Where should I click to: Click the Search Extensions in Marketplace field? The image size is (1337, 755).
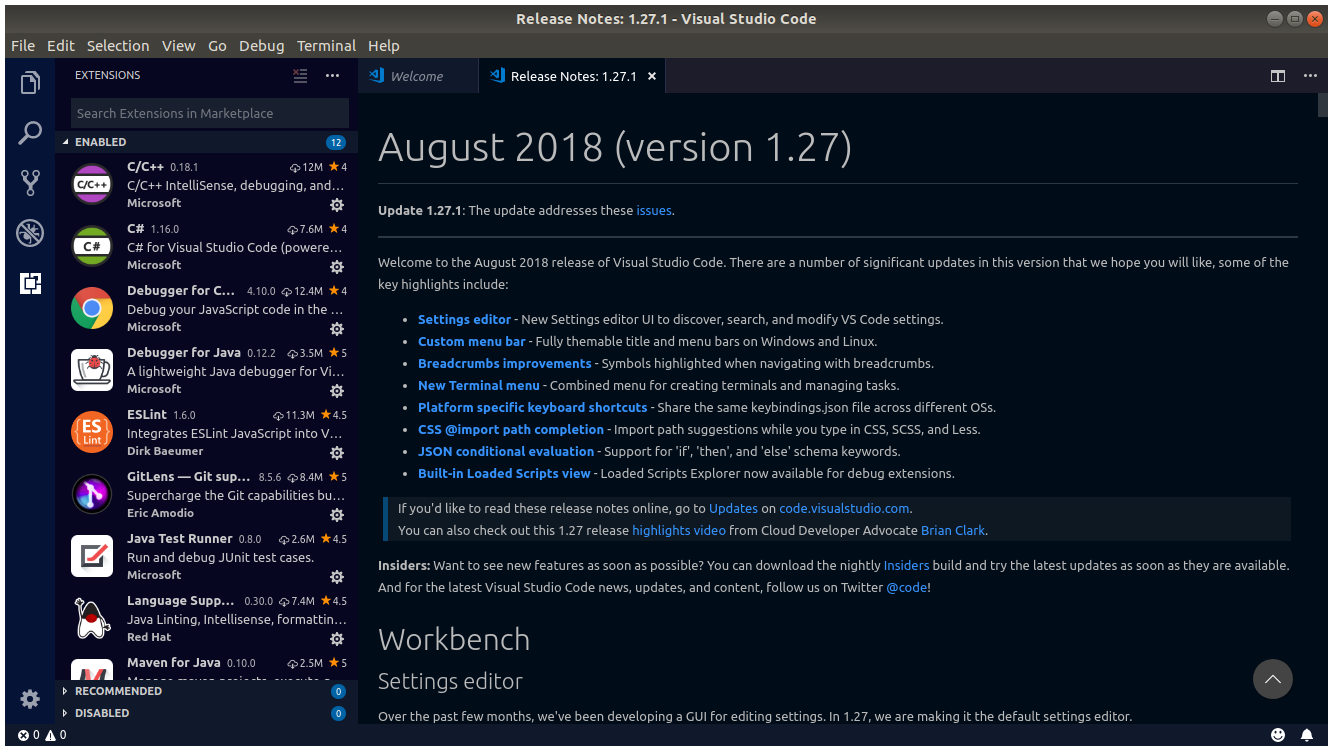(210, 113)
